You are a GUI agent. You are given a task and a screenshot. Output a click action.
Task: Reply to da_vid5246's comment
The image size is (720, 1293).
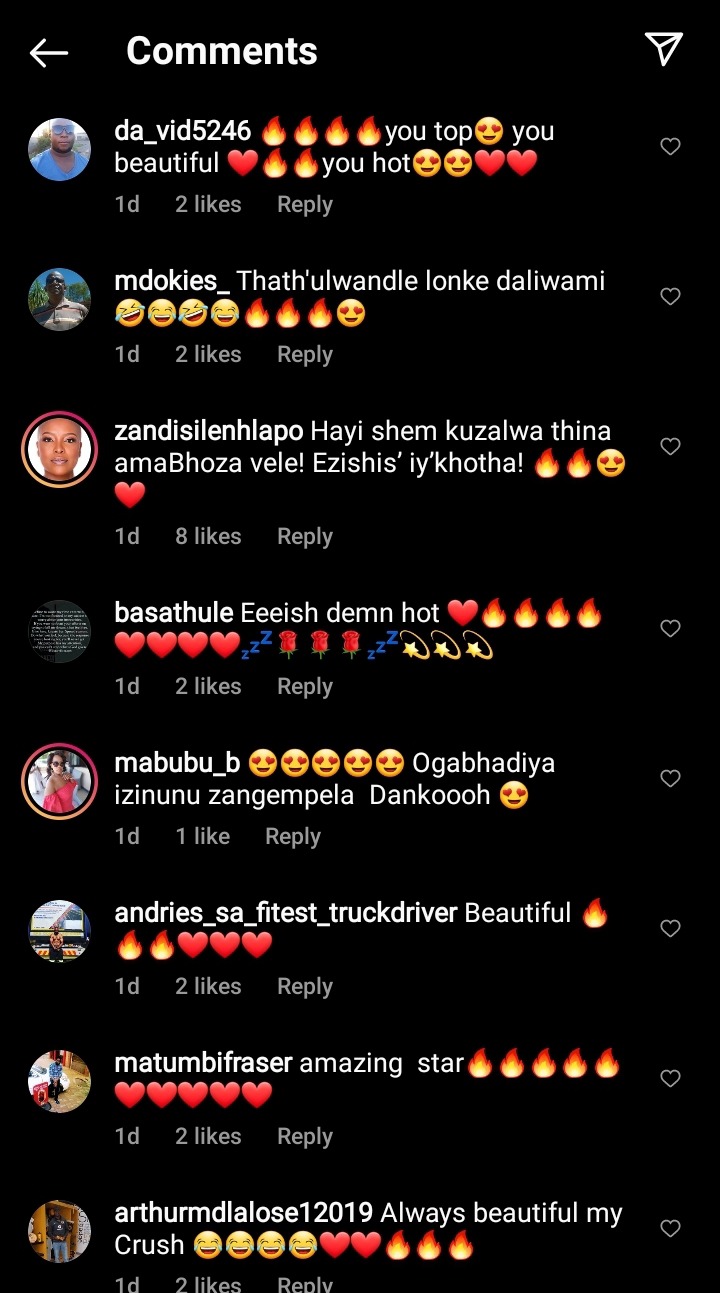point(305,205)
